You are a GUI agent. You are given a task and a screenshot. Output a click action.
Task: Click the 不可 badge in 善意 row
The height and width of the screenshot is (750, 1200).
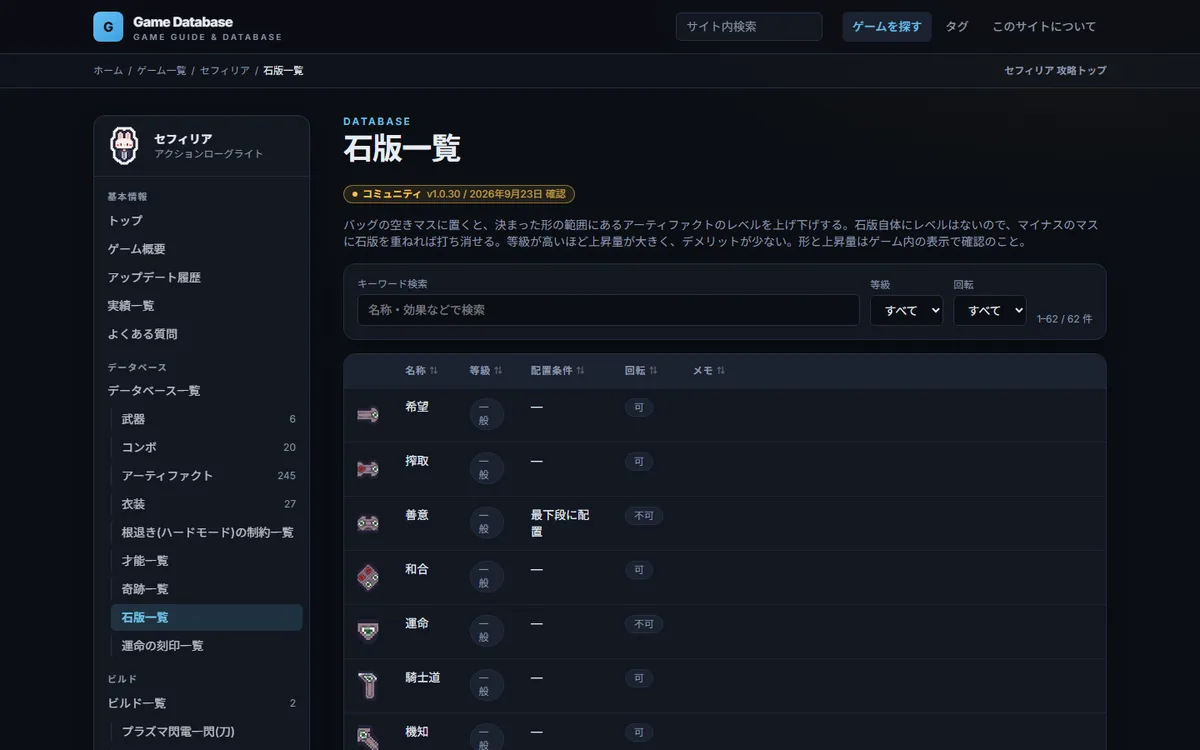(x=644, y=516)
